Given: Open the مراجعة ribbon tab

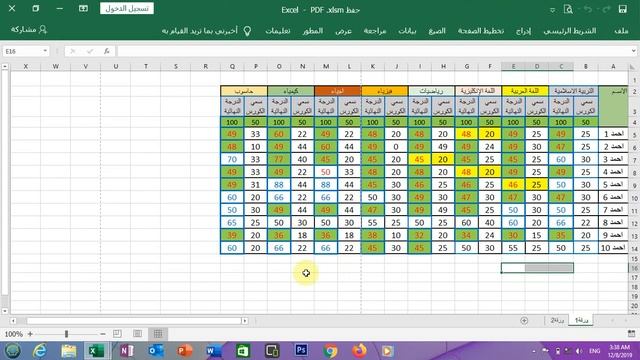Looking at the screenshot, I should click(x=375, y=31).
